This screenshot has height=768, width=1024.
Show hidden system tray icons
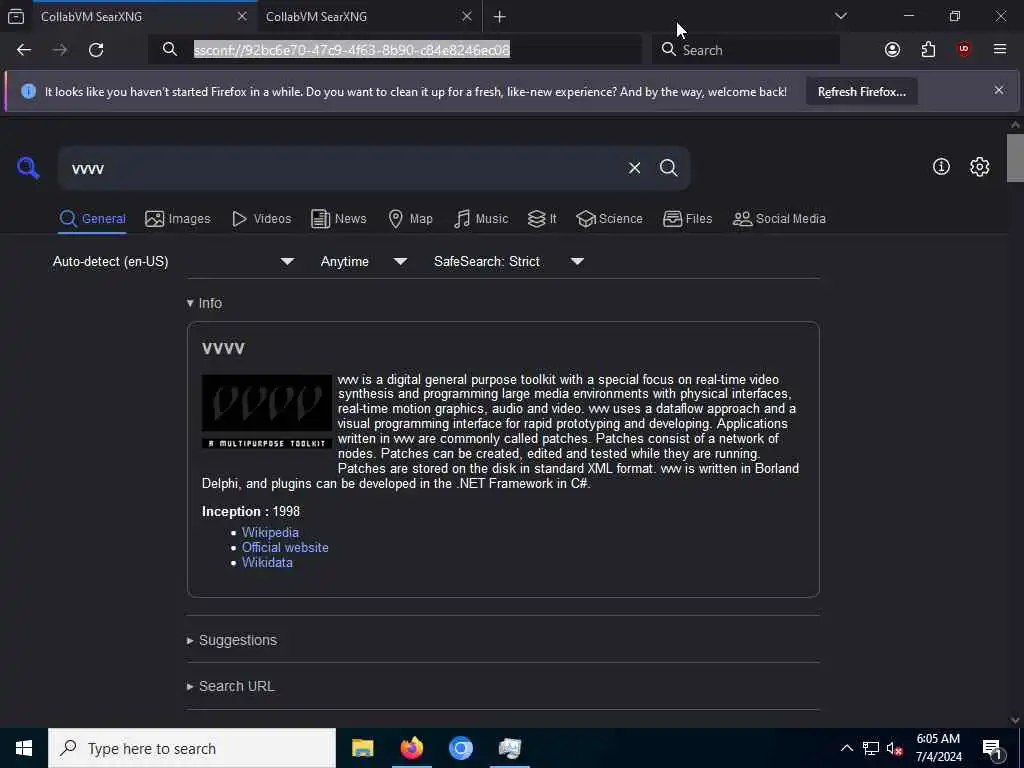tap(846, 748)
